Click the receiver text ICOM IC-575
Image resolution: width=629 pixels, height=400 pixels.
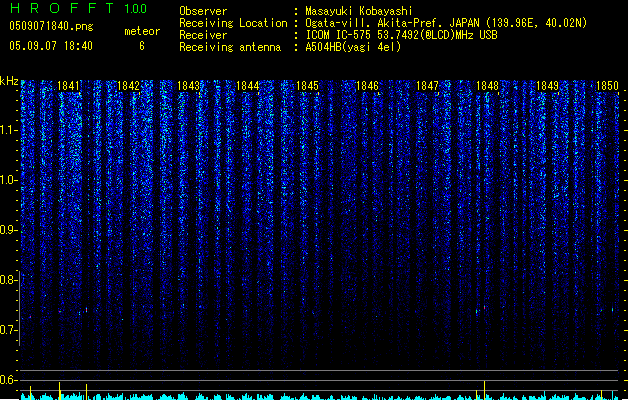tap(339, 35)
